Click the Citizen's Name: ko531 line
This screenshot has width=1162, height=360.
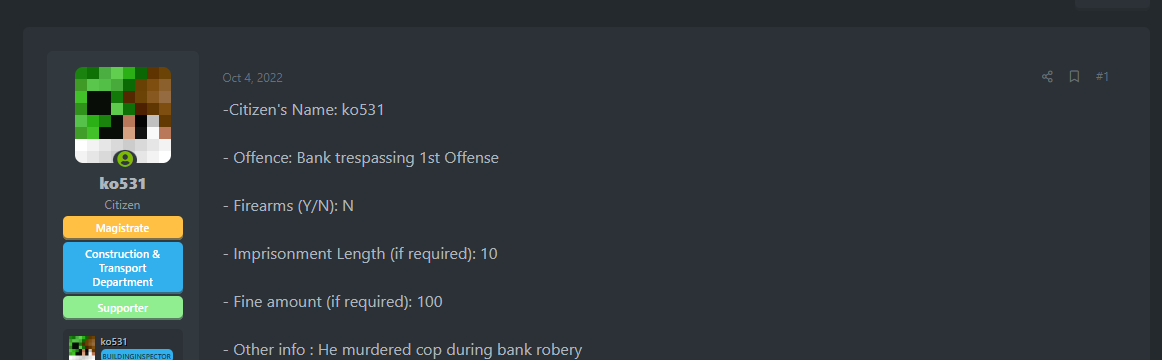pos(303,110)
